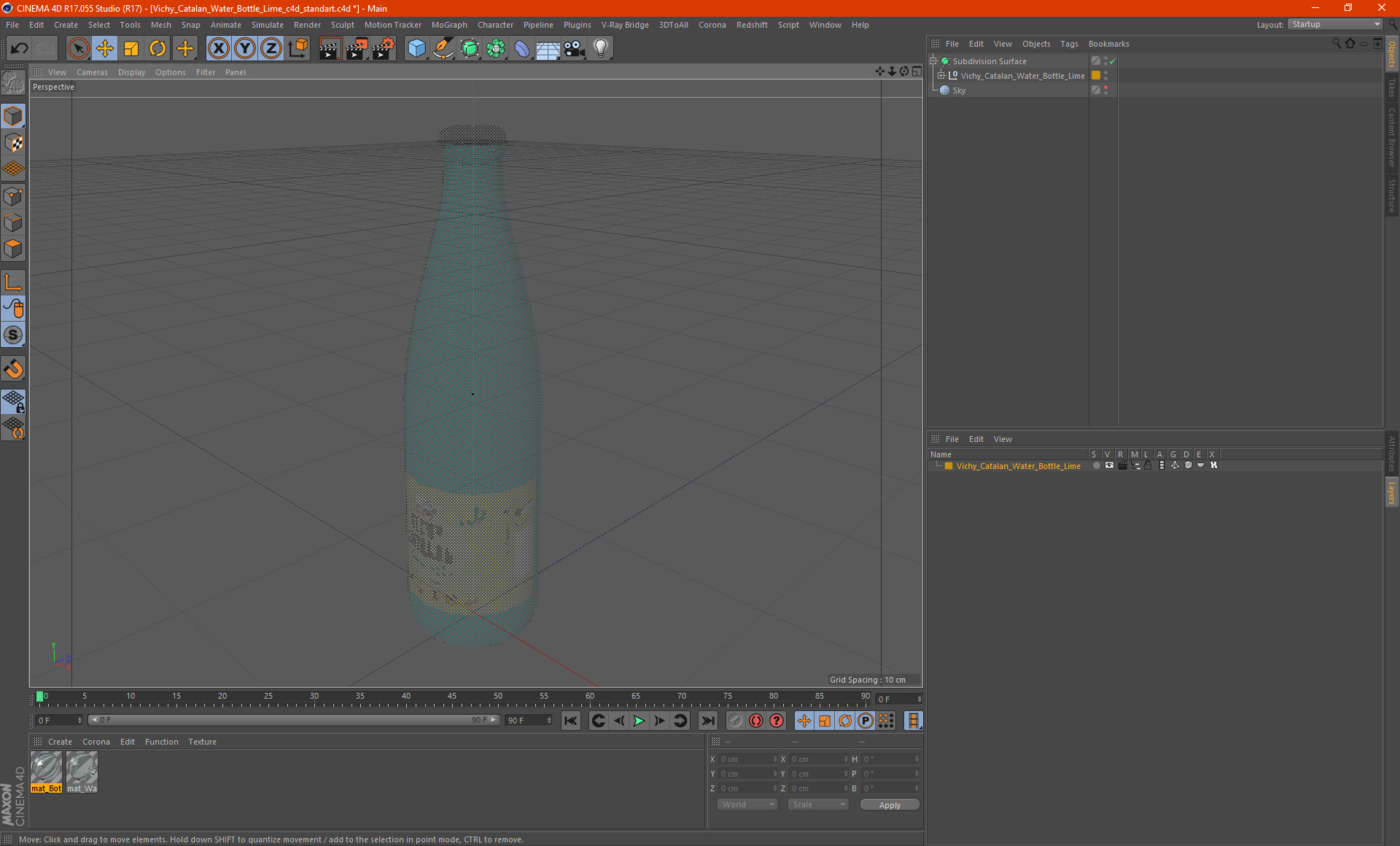The width and height of the screenshot is (1400, 846).
Task: Go to end of animation
Action: pos(708,721)
